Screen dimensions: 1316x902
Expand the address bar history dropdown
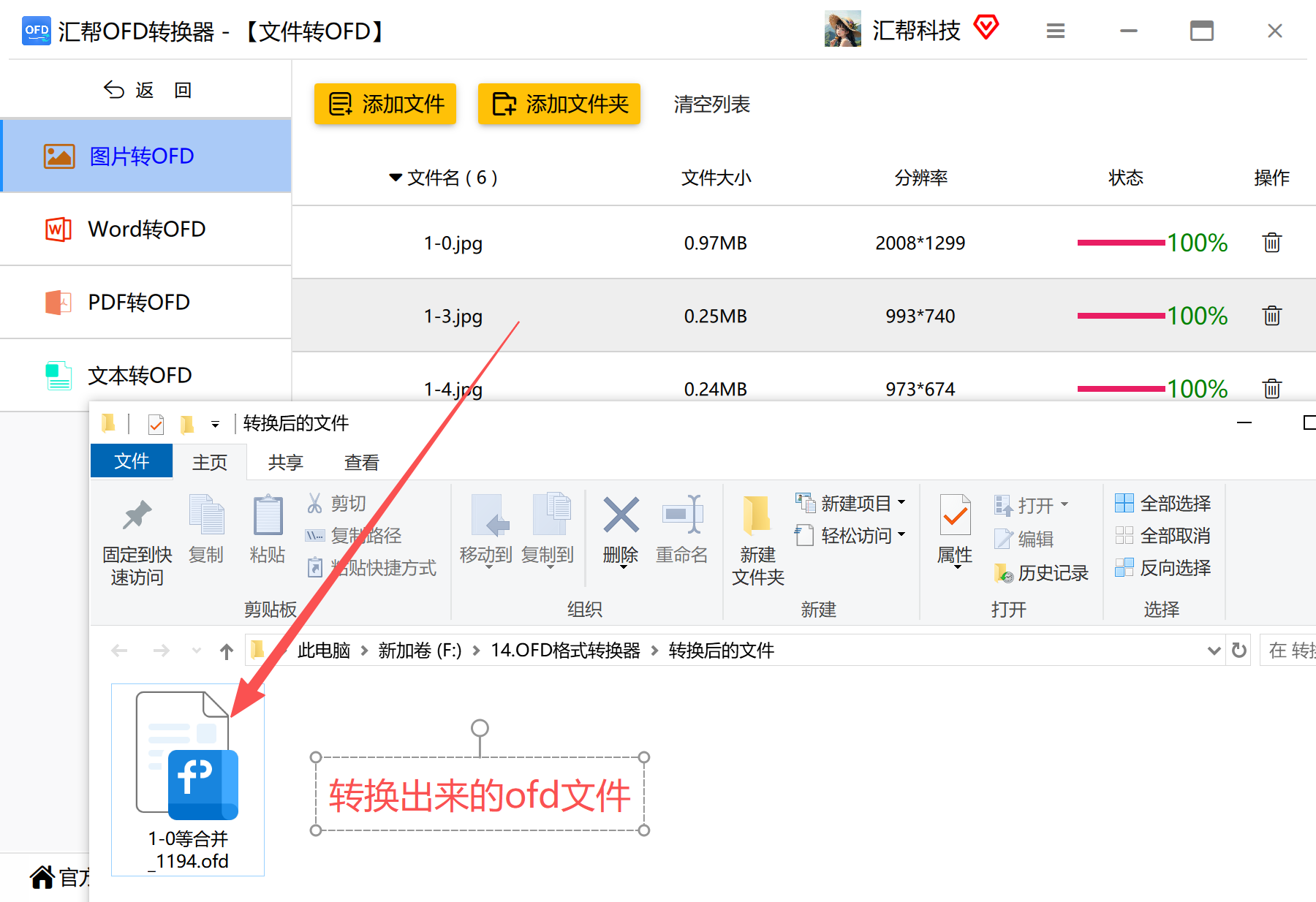click(x=1214, y=651)
